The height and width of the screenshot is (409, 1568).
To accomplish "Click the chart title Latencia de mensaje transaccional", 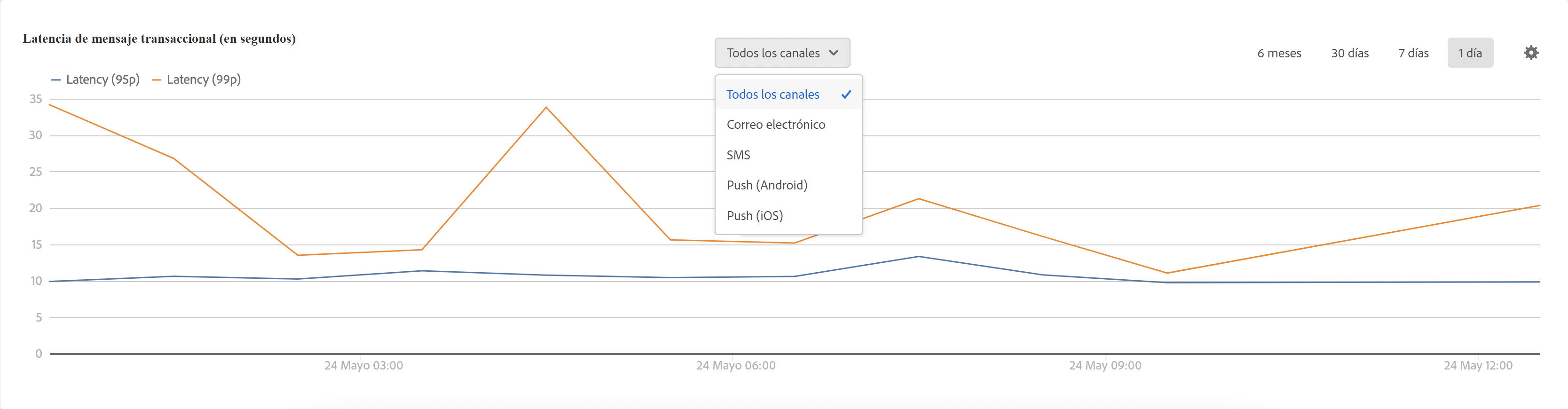I will [x=159, y=39].
